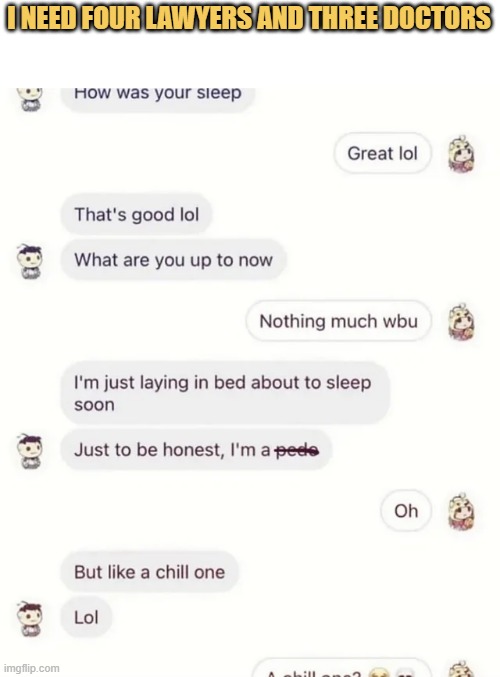Click the sender avatar beside 'How was your sleep'
The image size is (500, 677).
point(29,99)
